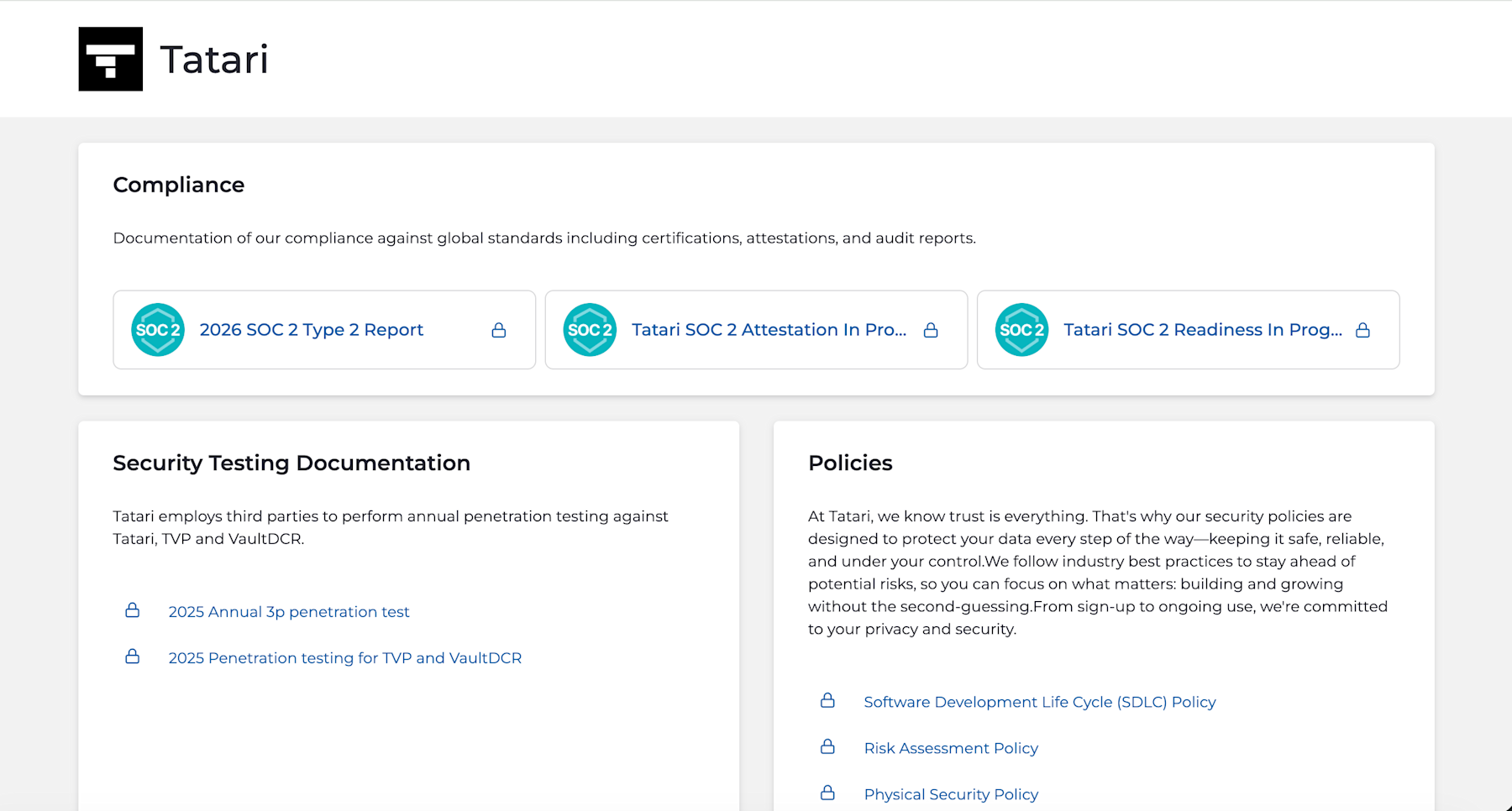Click the annual penetration testing description paragraph
The width and height of the screenshot is (1512, 811).
[x=391, y=527]
